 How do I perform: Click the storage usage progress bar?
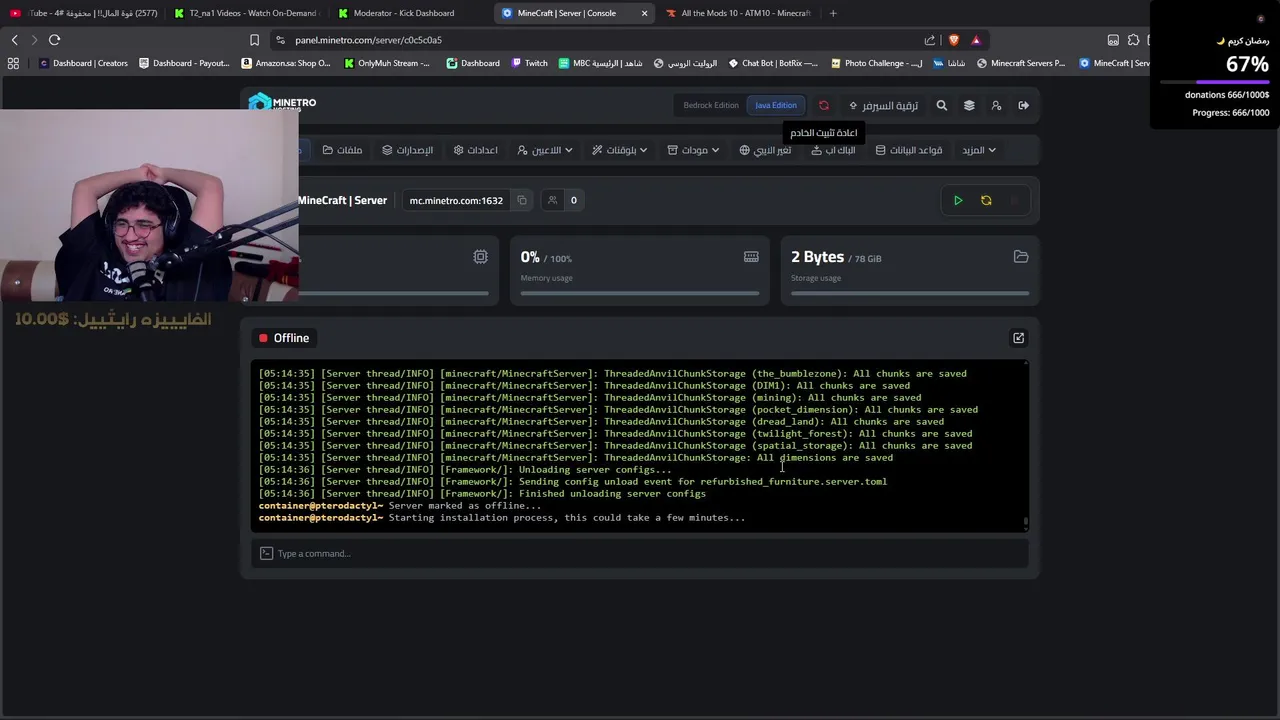point(910,293)
